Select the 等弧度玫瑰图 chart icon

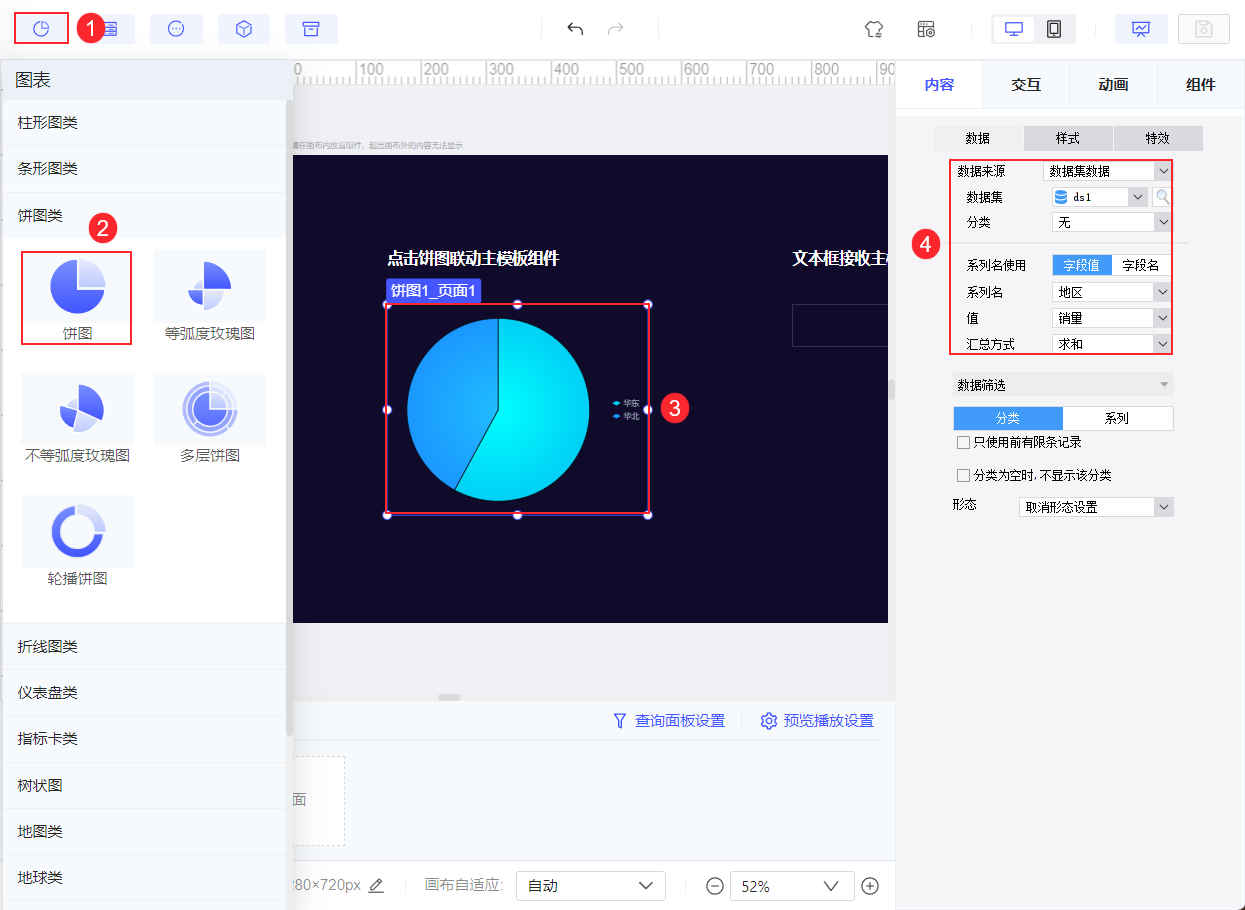click(x=210, y=298)
